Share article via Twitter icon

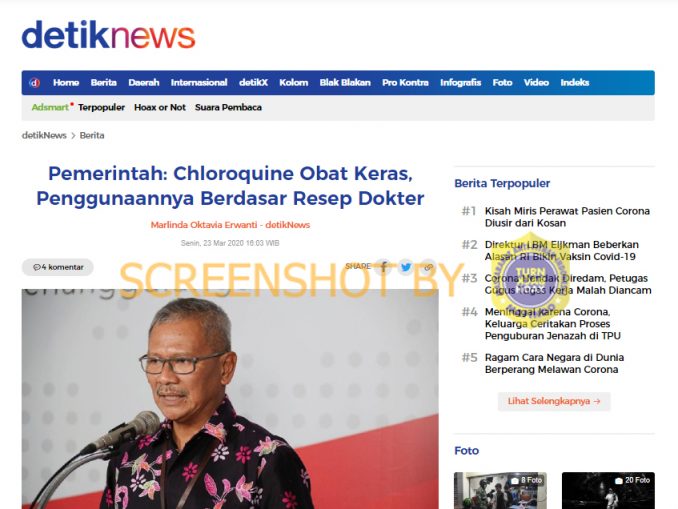click(x=406, y=267)
